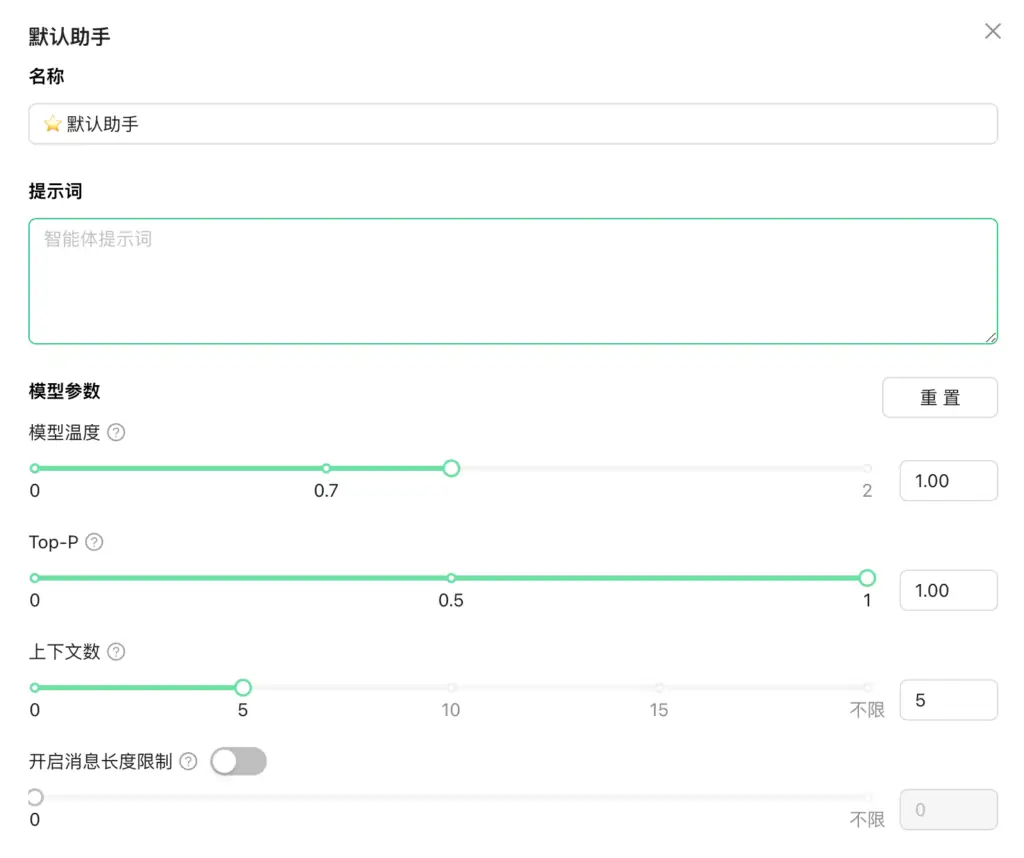Image resolution: width=1024 pixels, height=858 pixels.
Task: Click the temperature value box showing 1.00
Action: click(948, 480)
